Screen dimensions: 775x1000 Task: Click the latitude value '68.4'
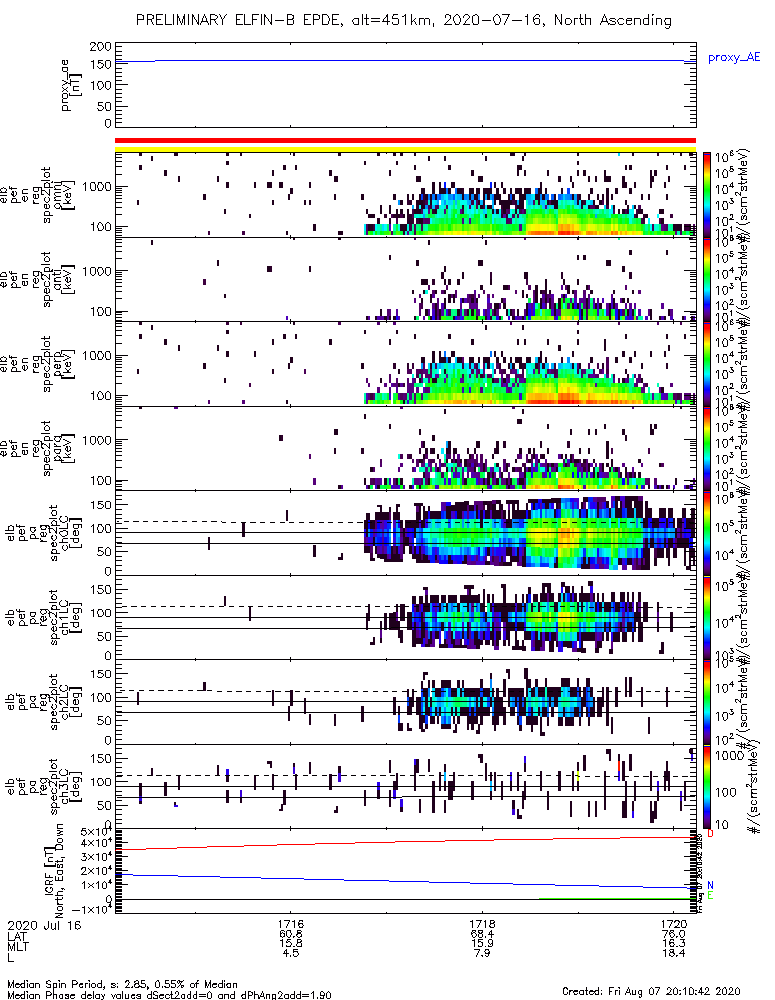[482, 934]
